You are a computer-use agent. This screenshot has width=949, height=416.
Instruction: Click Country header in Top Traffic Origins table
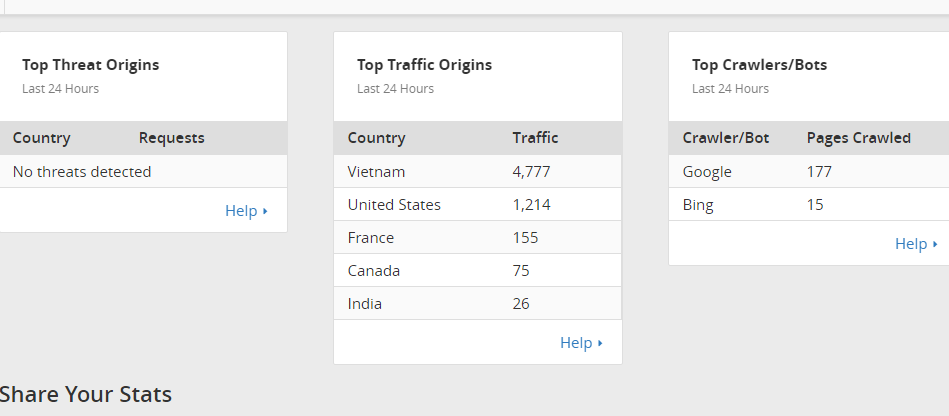point(376,138)
